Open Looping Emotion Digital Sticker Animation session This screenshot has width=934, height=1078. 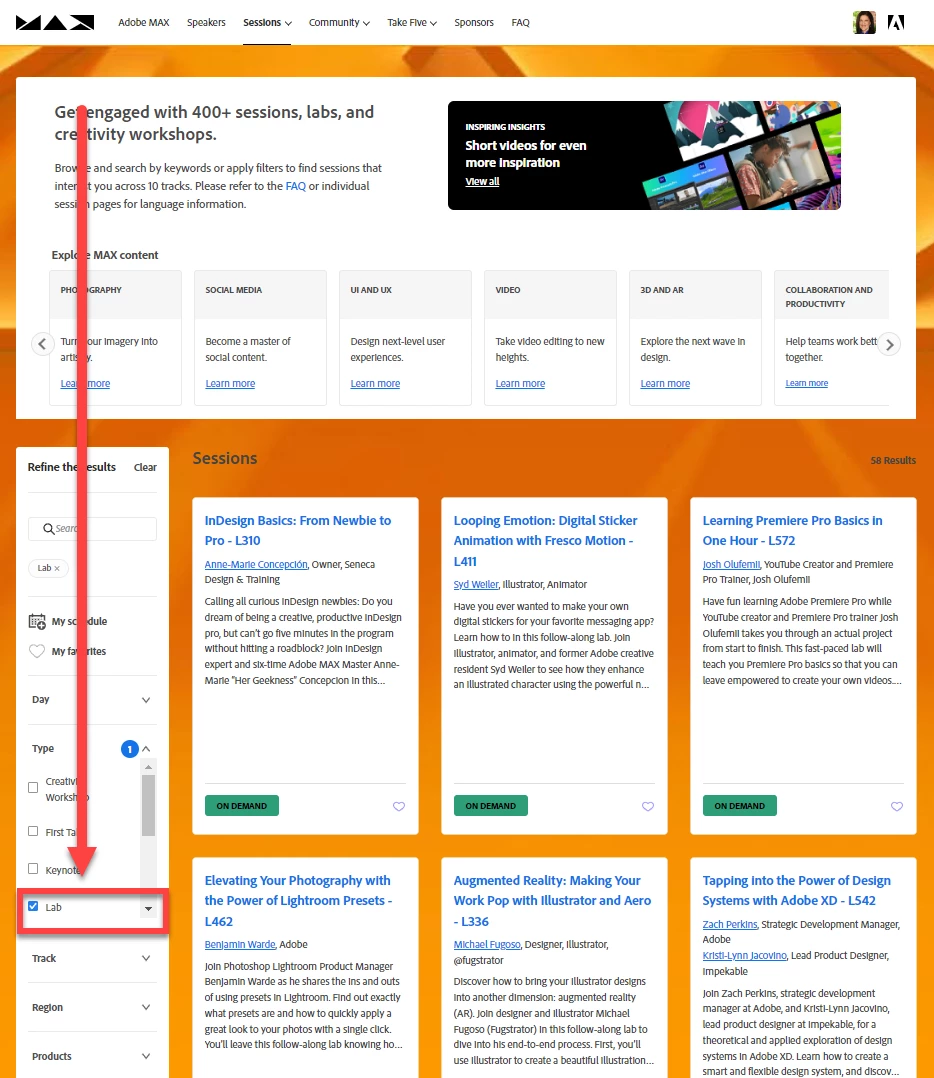(x=545, y=541)
